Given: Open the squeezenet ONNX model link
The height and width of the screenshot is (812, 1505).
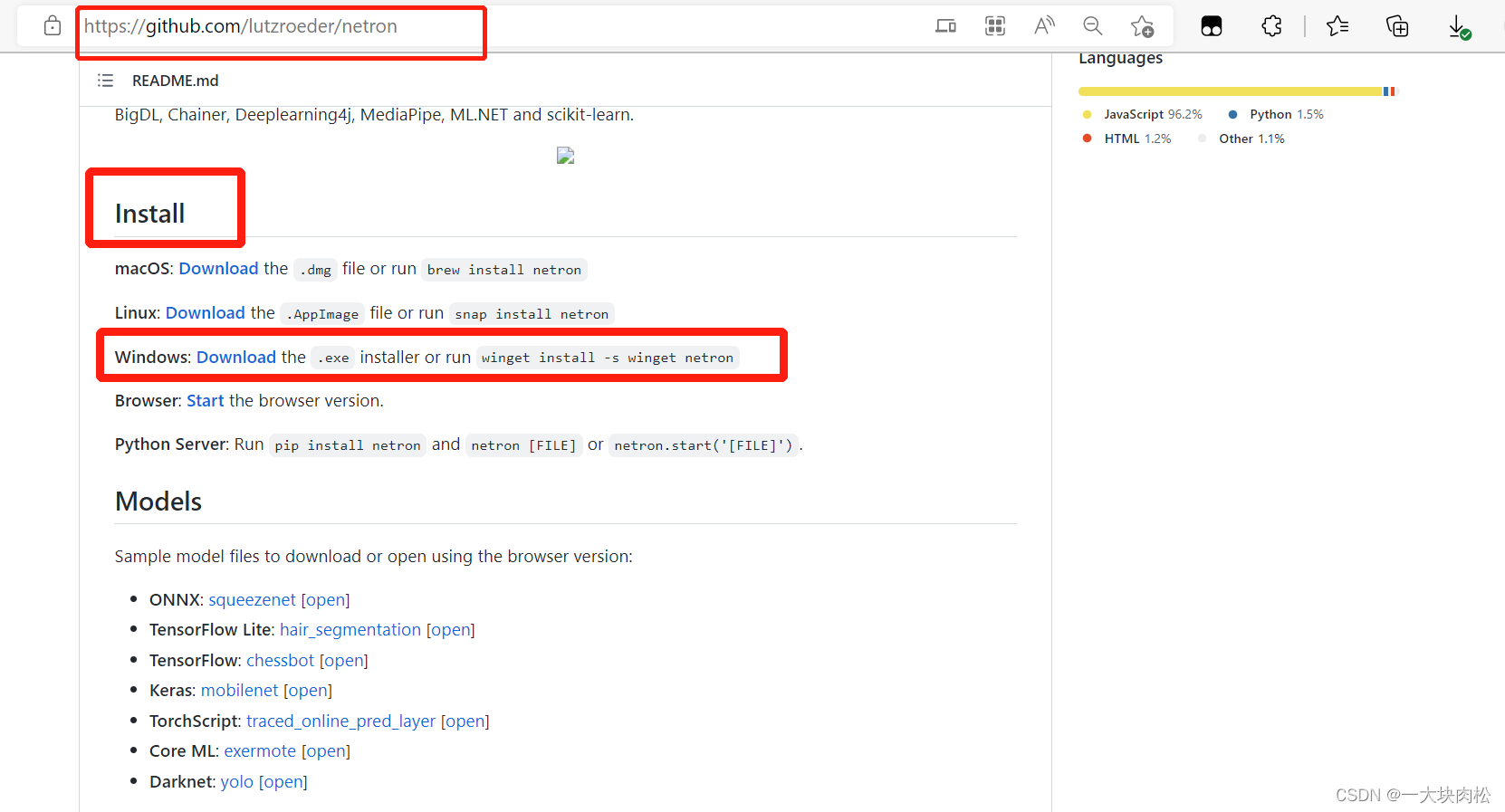Looking at the screenshot, I should 252,600.
